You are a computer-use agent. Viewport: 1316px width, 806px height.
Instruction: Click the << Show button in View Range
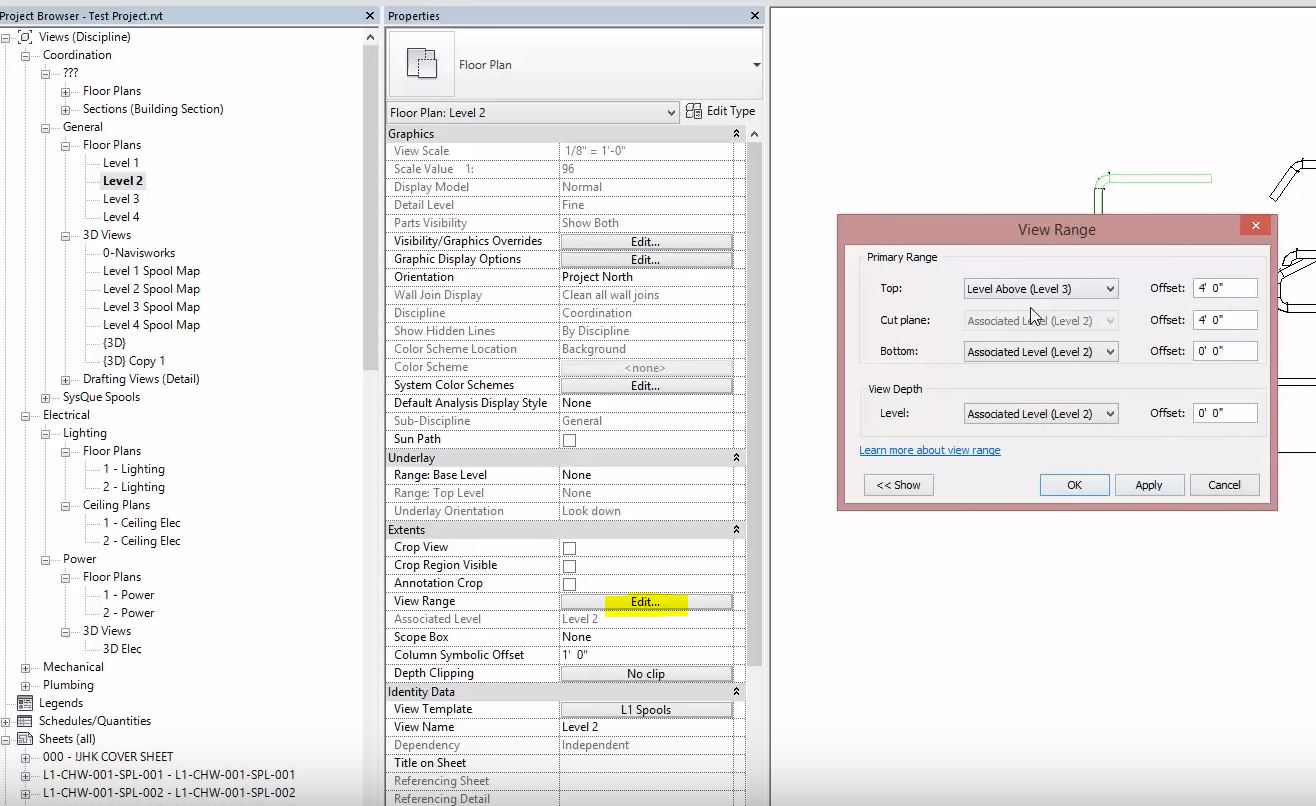(897, 484)
